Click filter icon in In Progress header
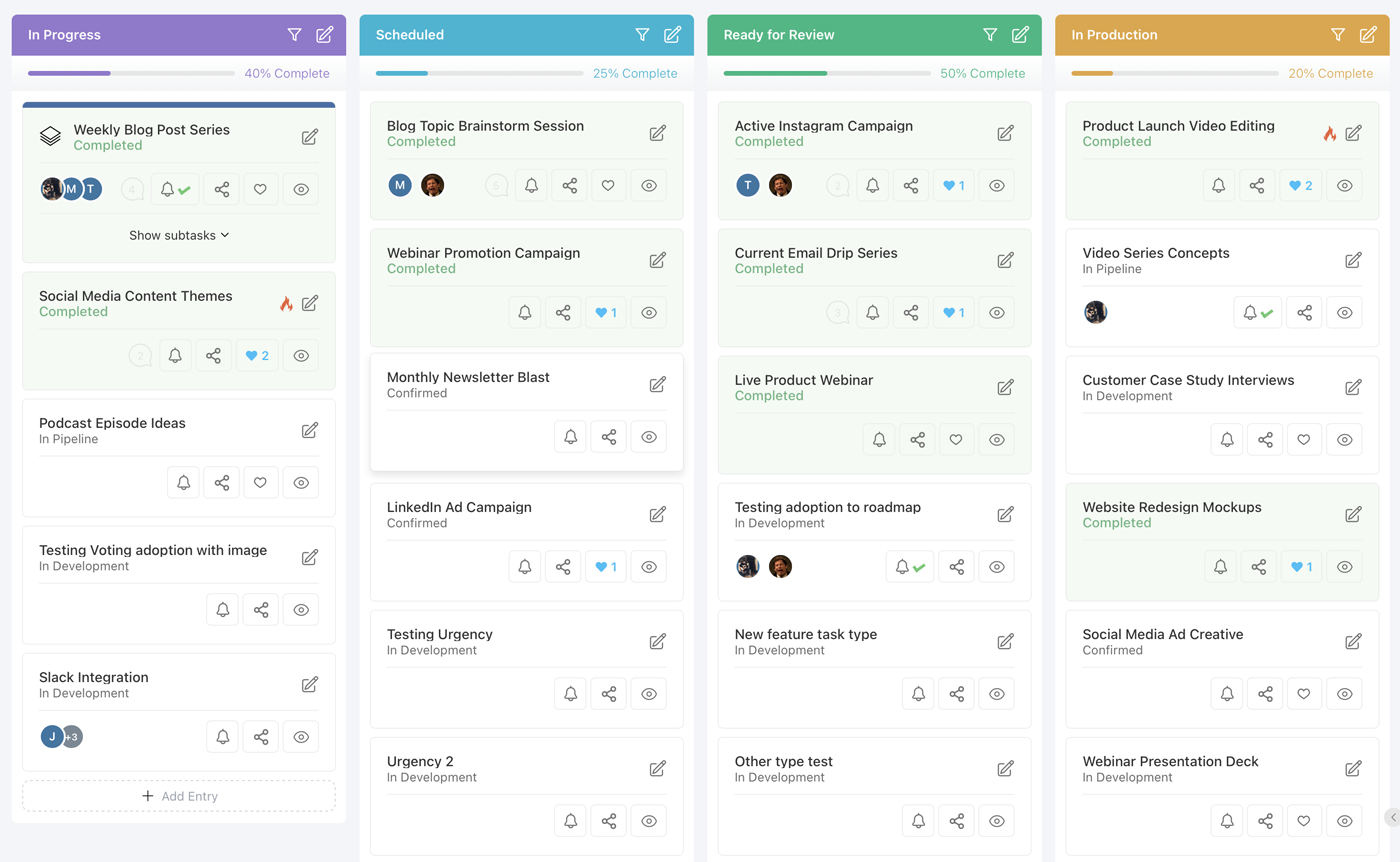 [x=294, y=35]
